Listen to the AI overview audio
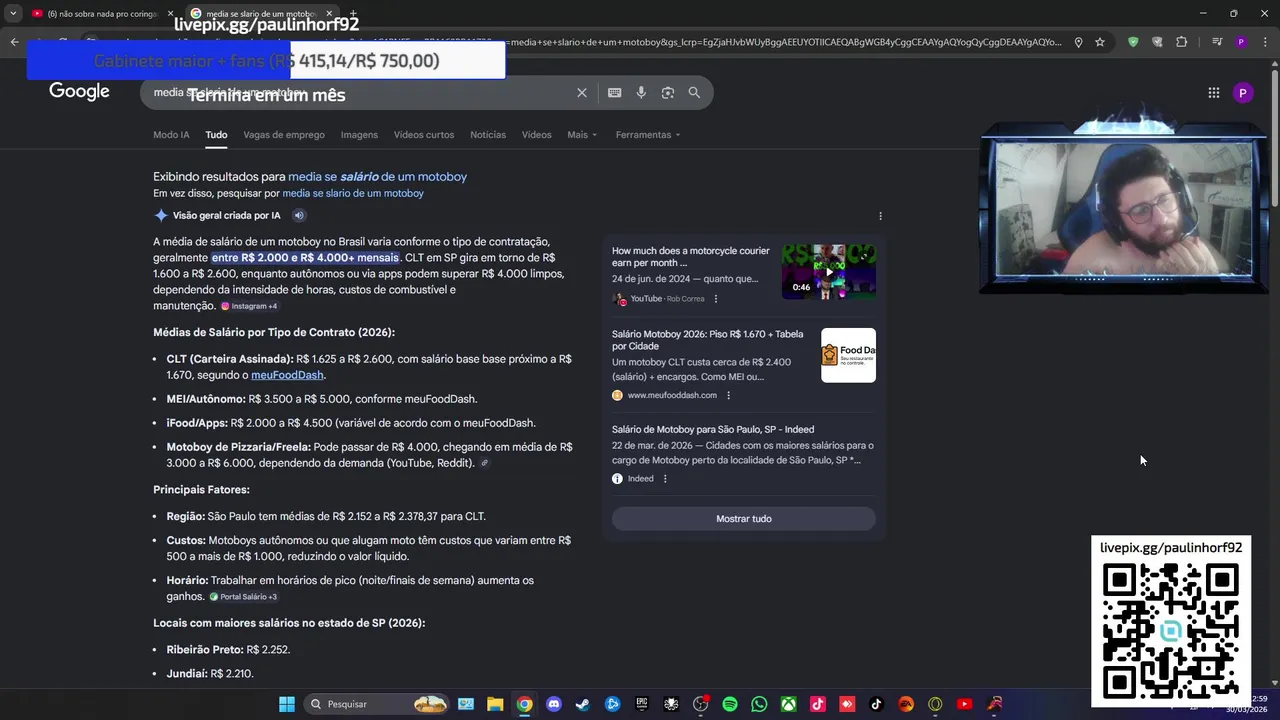 pyautogui.click(x=298, y=215)
